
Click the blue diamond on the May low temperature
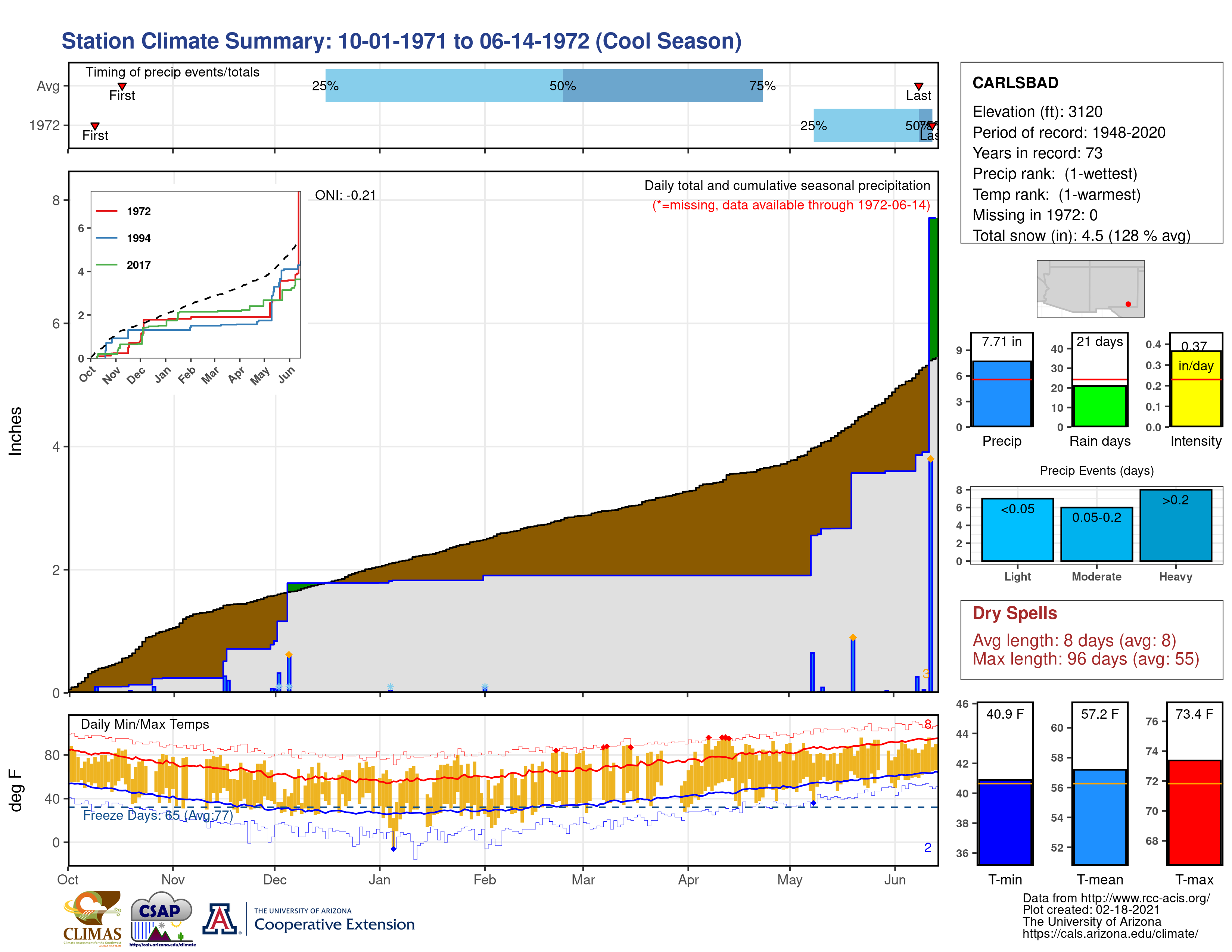click(x=813, y=803)
